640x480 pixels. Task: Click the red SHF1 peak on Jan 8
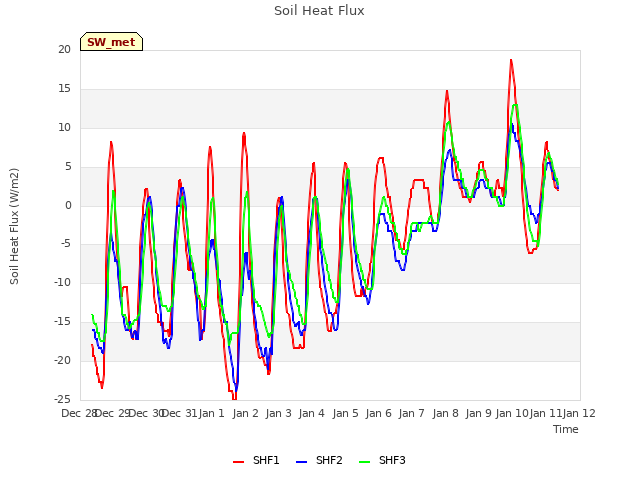(447, 91)
